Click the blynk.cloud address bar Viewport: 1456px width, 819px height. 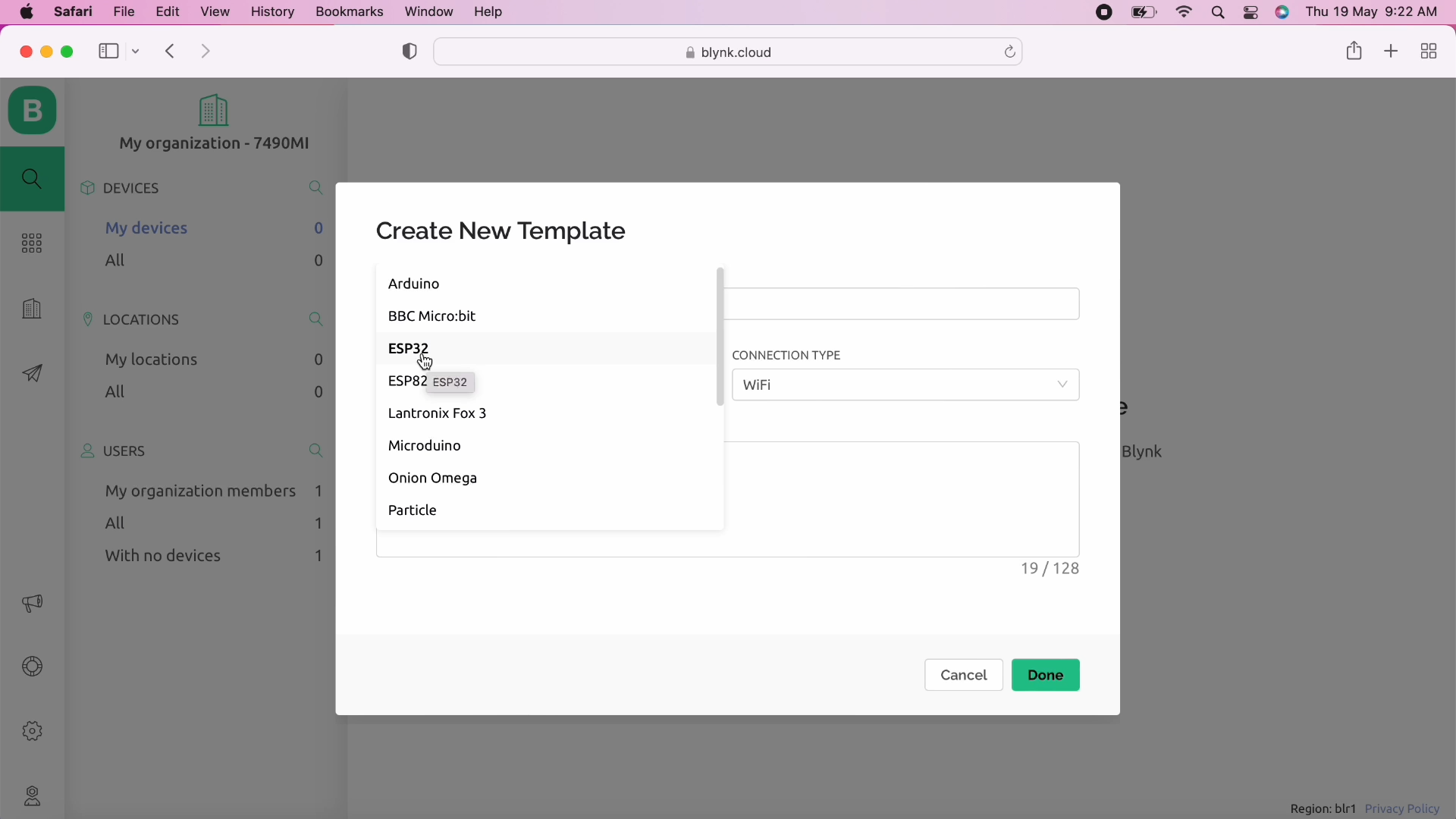click(728, 52)
